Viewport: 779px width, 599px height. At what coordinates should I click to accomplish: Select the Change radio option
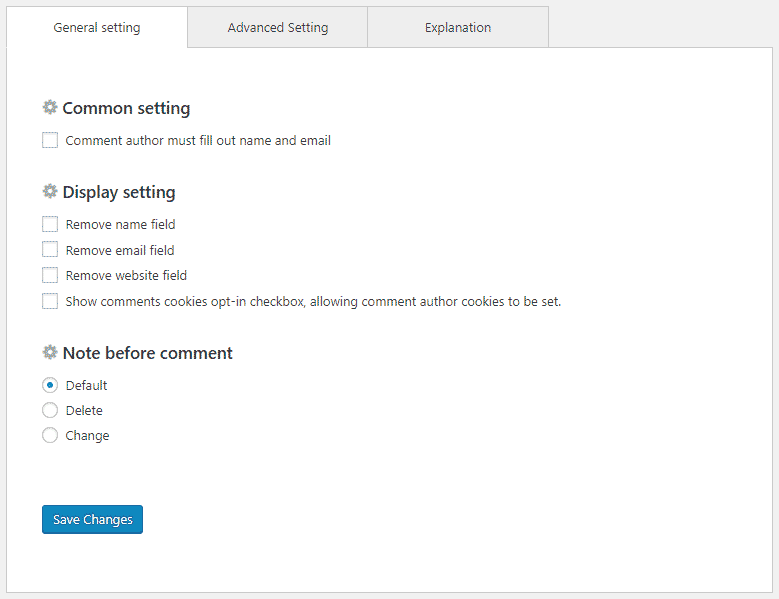point(50,435)
